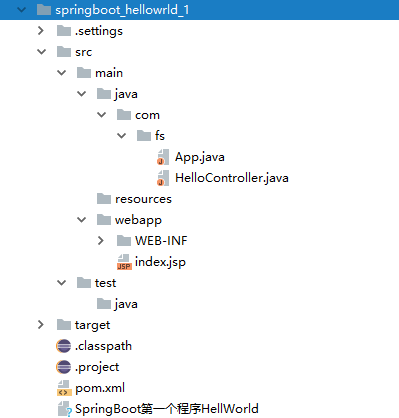Open the .classpath file
The image size is (399, 418).
click(x=103, y=346)
